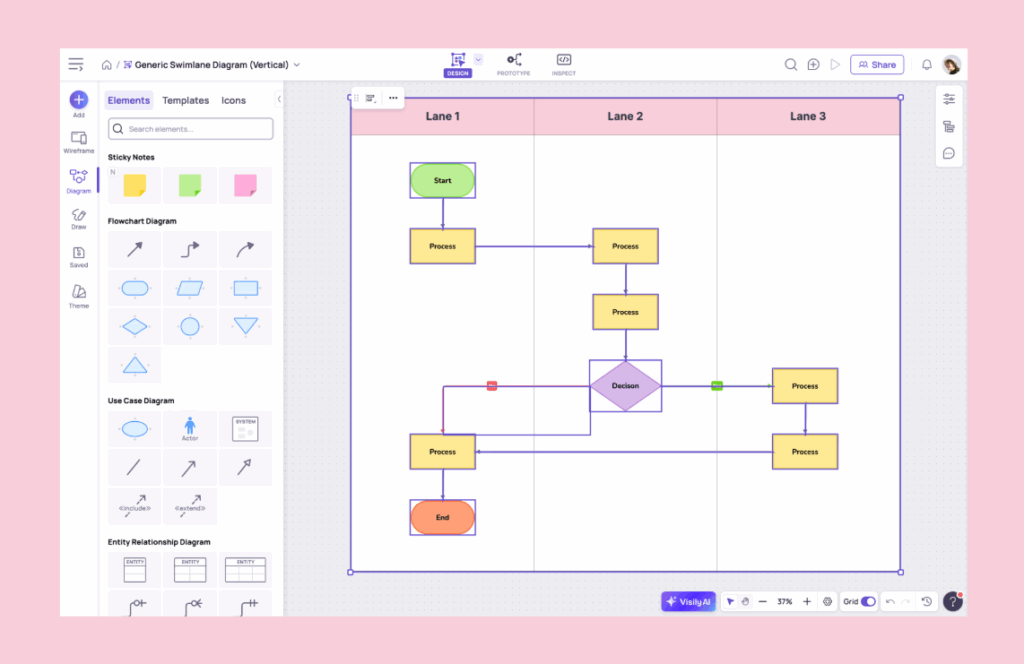
Task: Pick the pink sticky note
Action: pyautogui.click(x=246, y=185)
